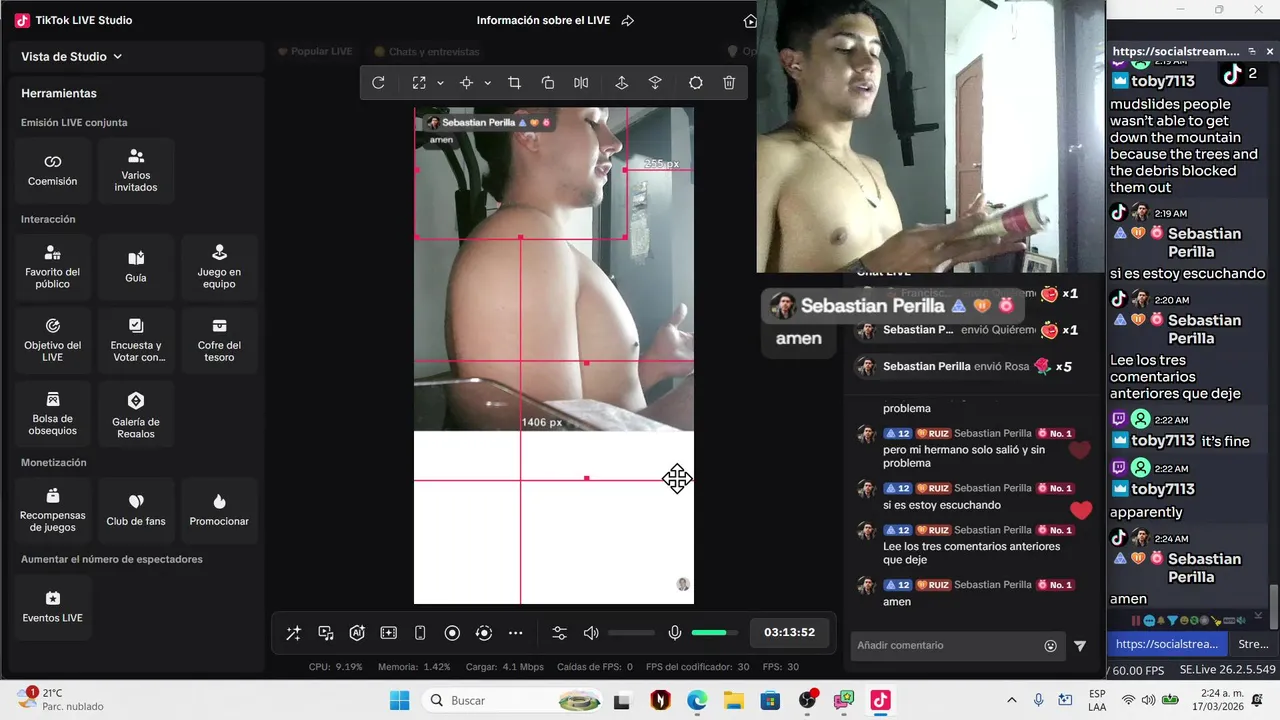Switch to the Popular LIVE tab
The image size is (1280, 720).
click(x=314, y=51)
